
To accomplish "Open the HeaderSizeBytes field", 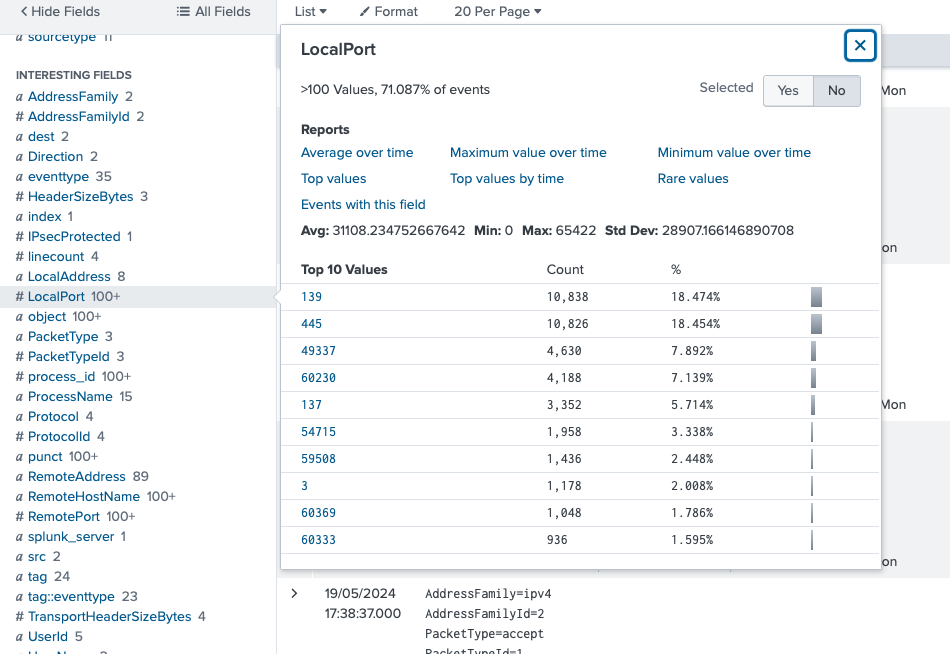I will tap(81, 196).
